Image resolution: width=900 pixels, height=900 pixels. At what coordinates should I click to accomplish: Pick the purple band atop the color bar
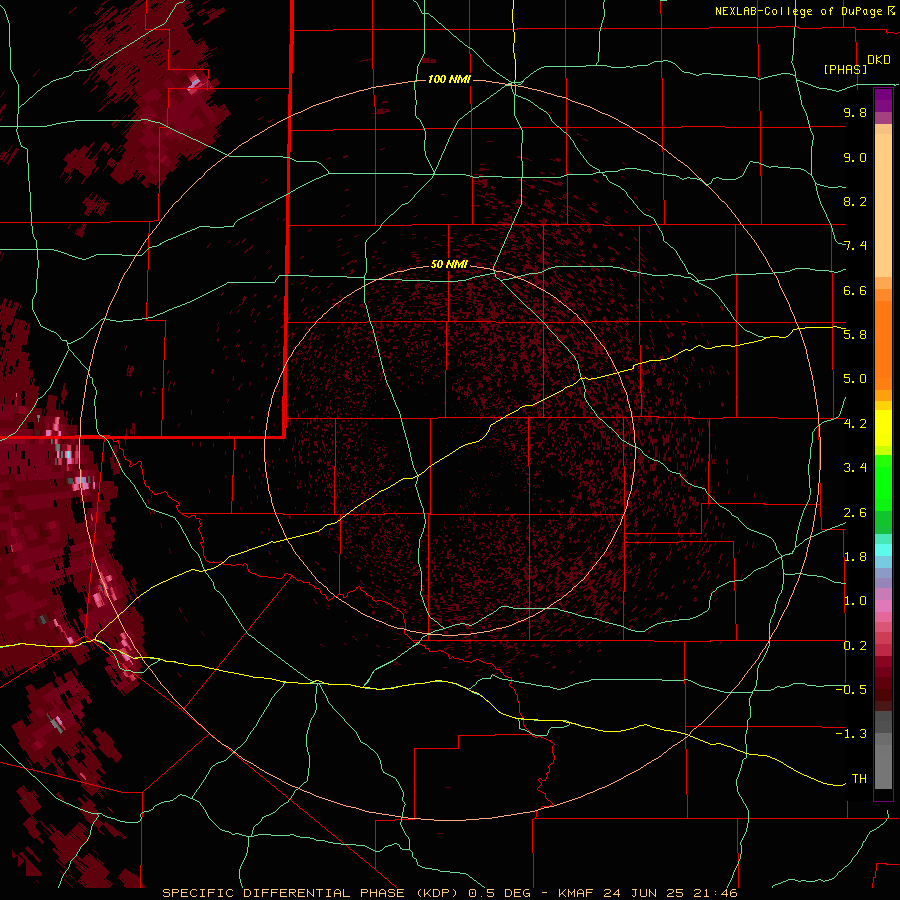[883, 100]
